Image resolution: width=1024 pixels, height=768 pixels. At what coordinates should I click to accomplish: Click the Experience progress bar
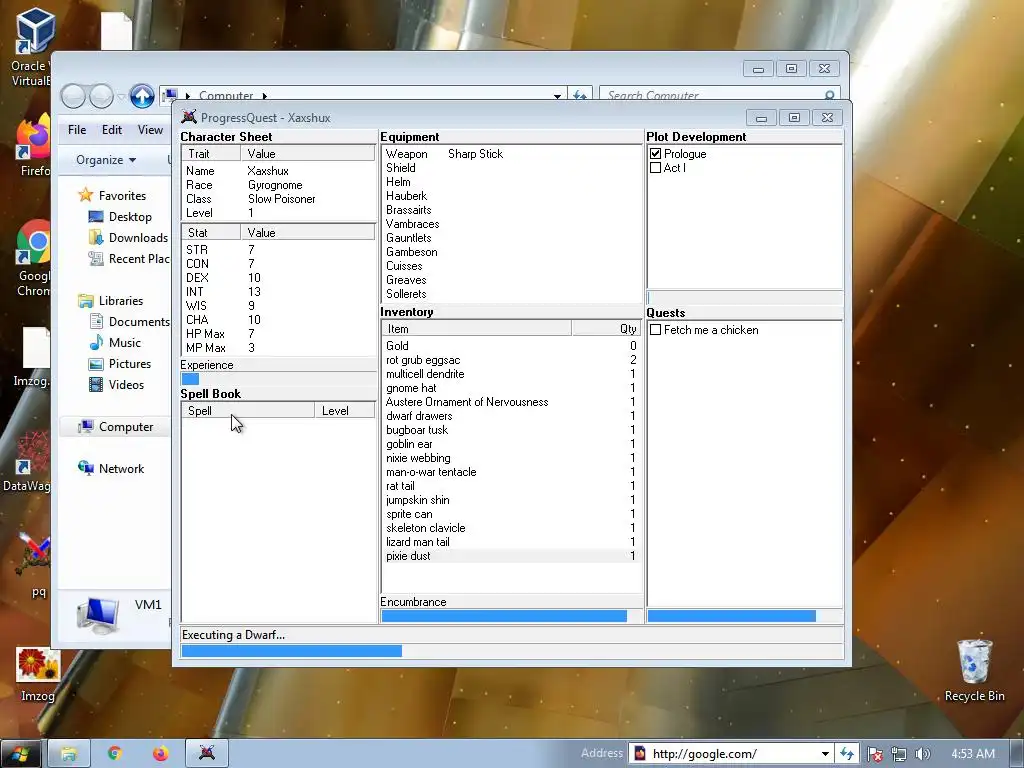tap(278, 379)
